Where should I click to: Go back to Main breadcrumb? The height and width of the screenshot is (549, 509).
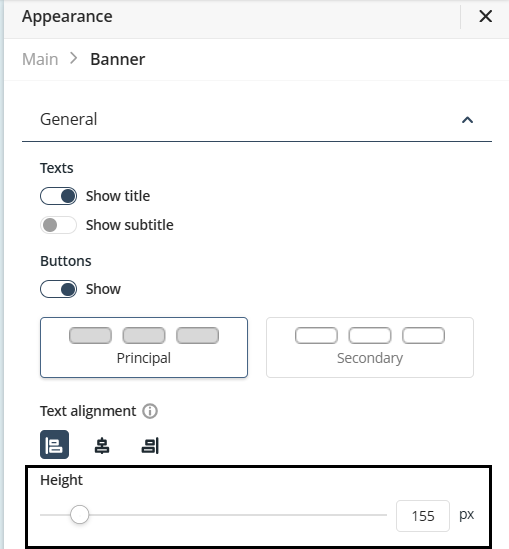point(40,59)
